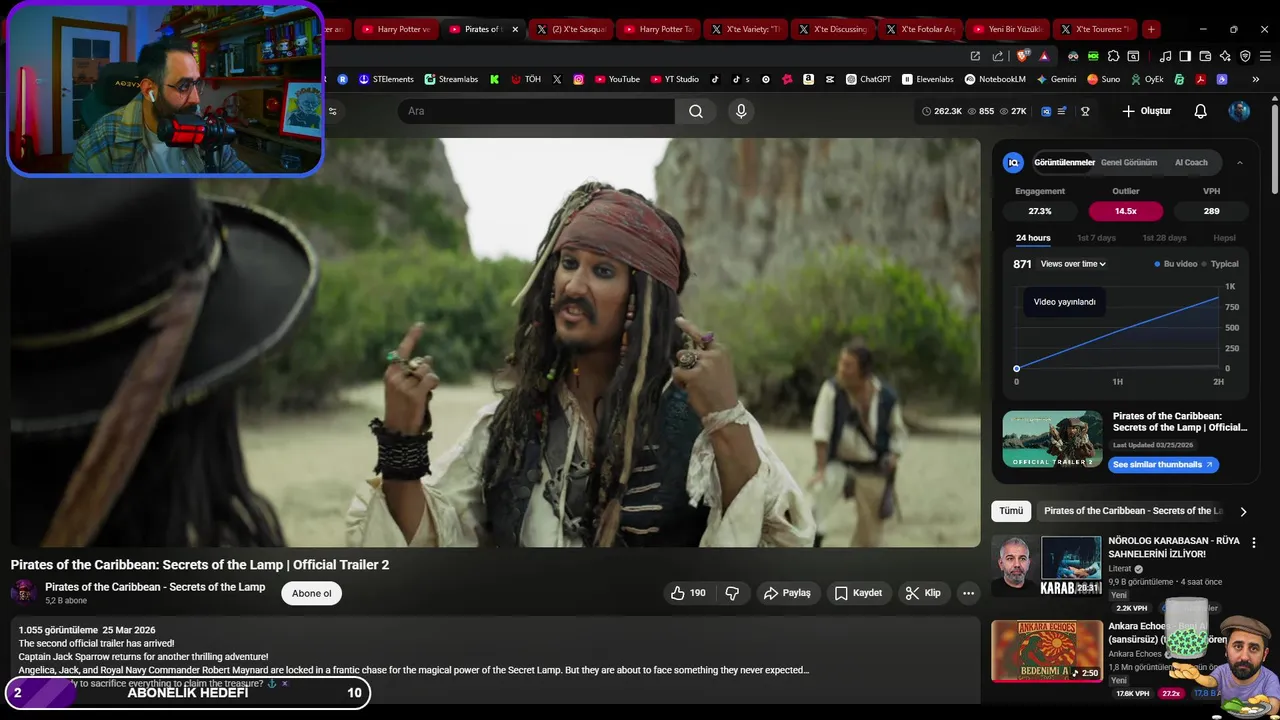Click the Klip clip button
The width and height of the screenshot is (1280, 720).
(923, 593)
